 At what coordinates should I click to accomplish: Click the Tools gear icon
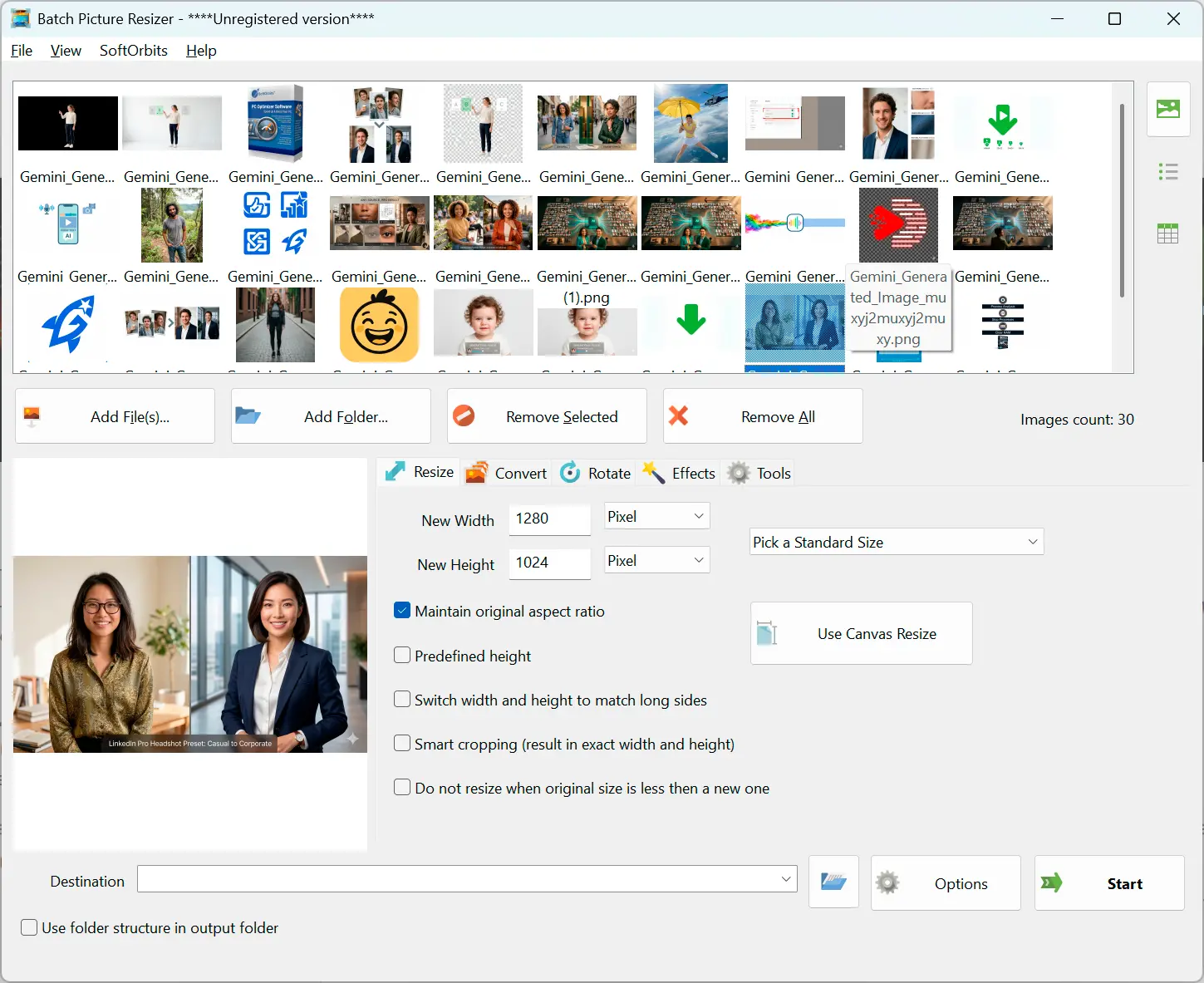[x=739, y=473]
